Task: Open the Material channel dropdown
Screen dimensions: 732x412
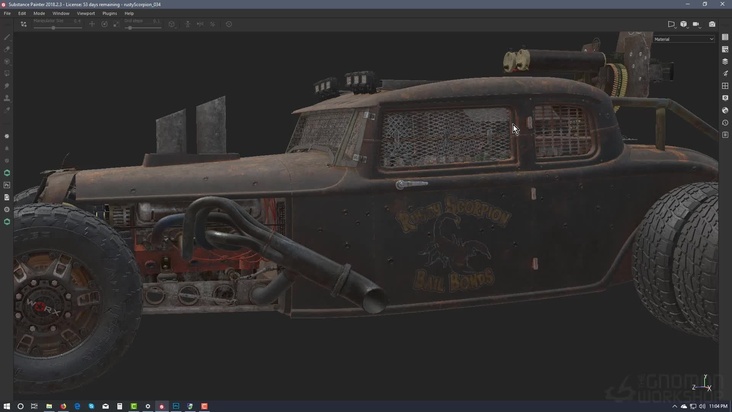Action: (683, 39)
